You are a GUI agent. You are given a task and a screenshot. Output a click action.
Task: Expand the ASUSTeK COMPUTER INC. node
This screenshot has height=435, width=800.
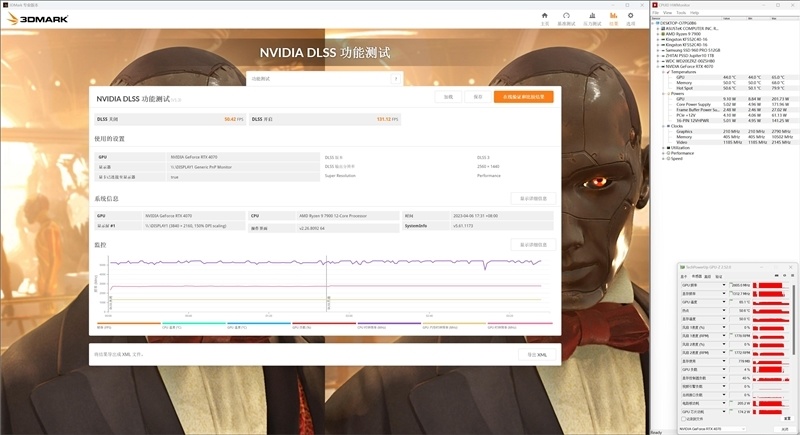click(658, 29)
